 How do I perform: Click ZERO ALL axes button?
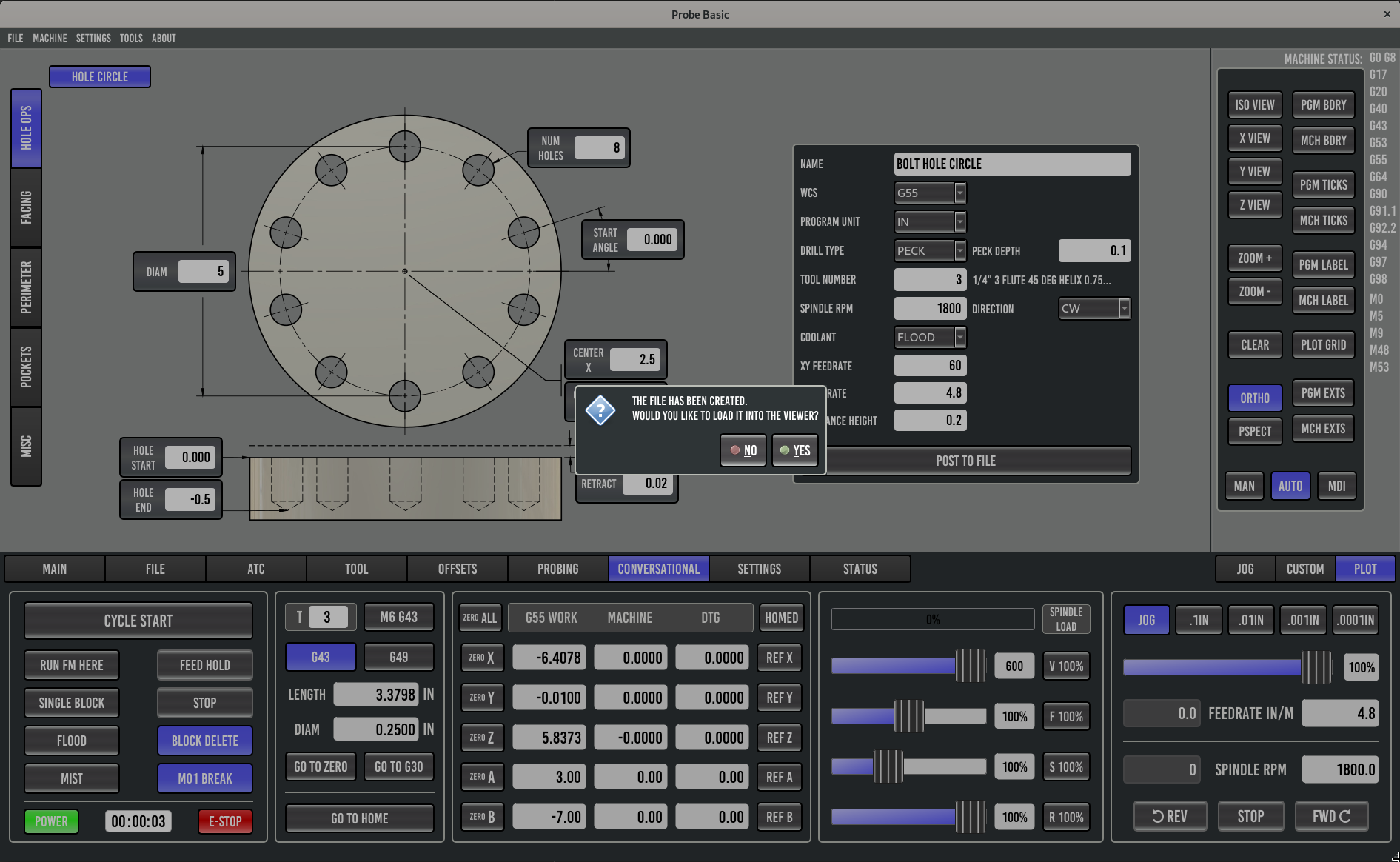(x=480, y=618)
